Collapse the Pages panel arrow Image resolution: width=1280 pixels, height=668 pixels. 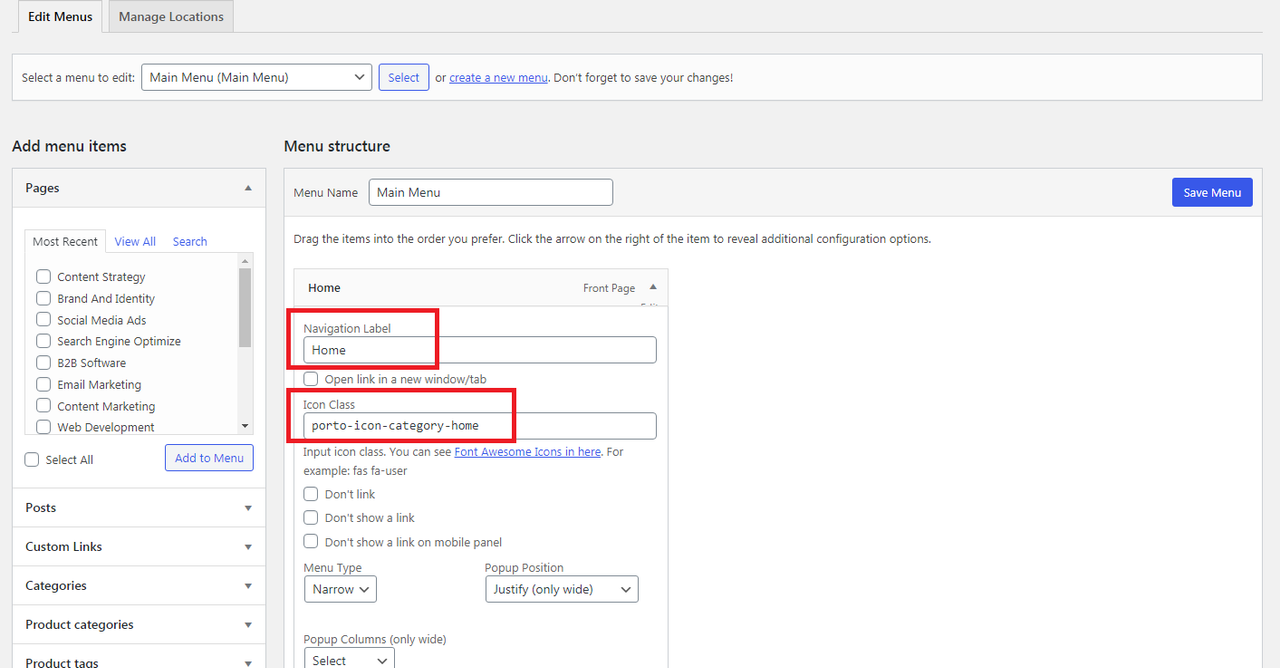(x=248, y=188)
